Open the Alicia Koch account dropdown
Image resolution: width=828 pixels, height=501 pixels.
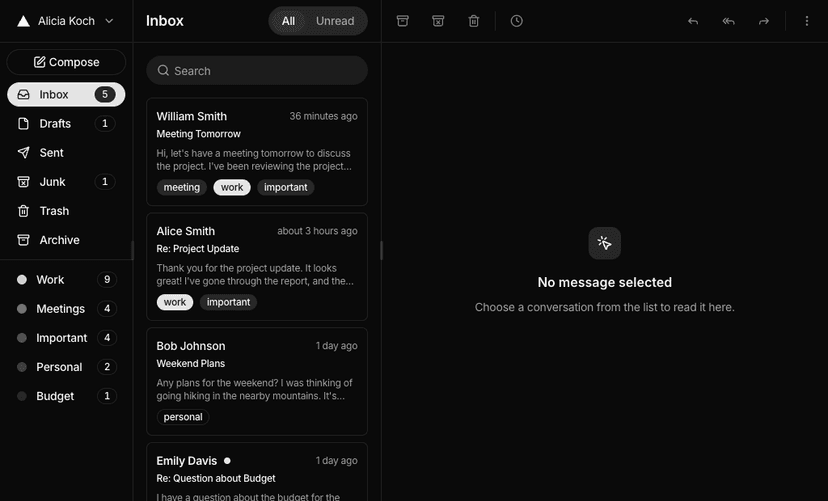(x=65, y=21)
